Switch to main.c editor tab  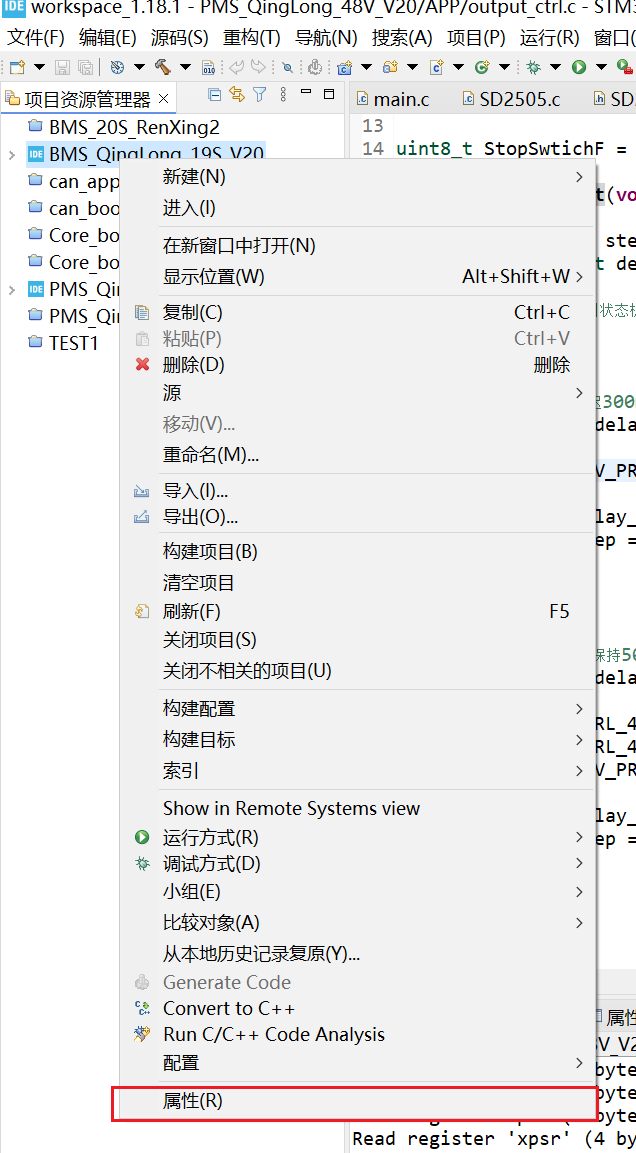coord(394,99)
